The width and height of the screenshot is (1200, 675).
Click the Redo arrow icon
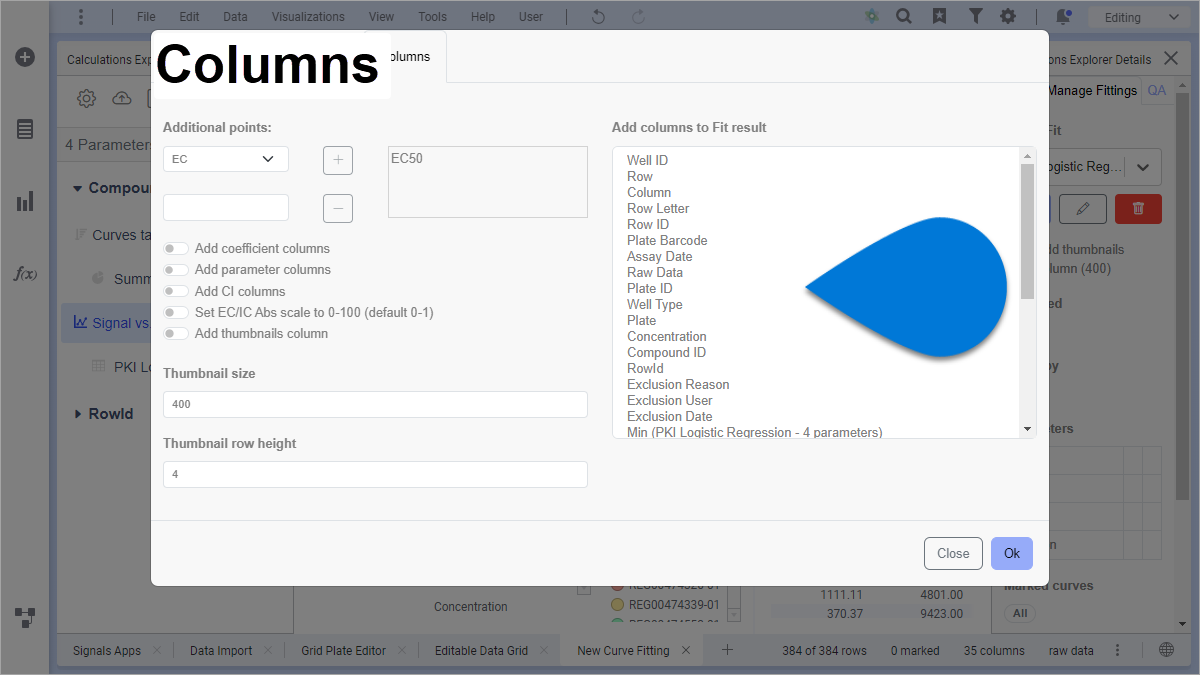tap(638, 17)
